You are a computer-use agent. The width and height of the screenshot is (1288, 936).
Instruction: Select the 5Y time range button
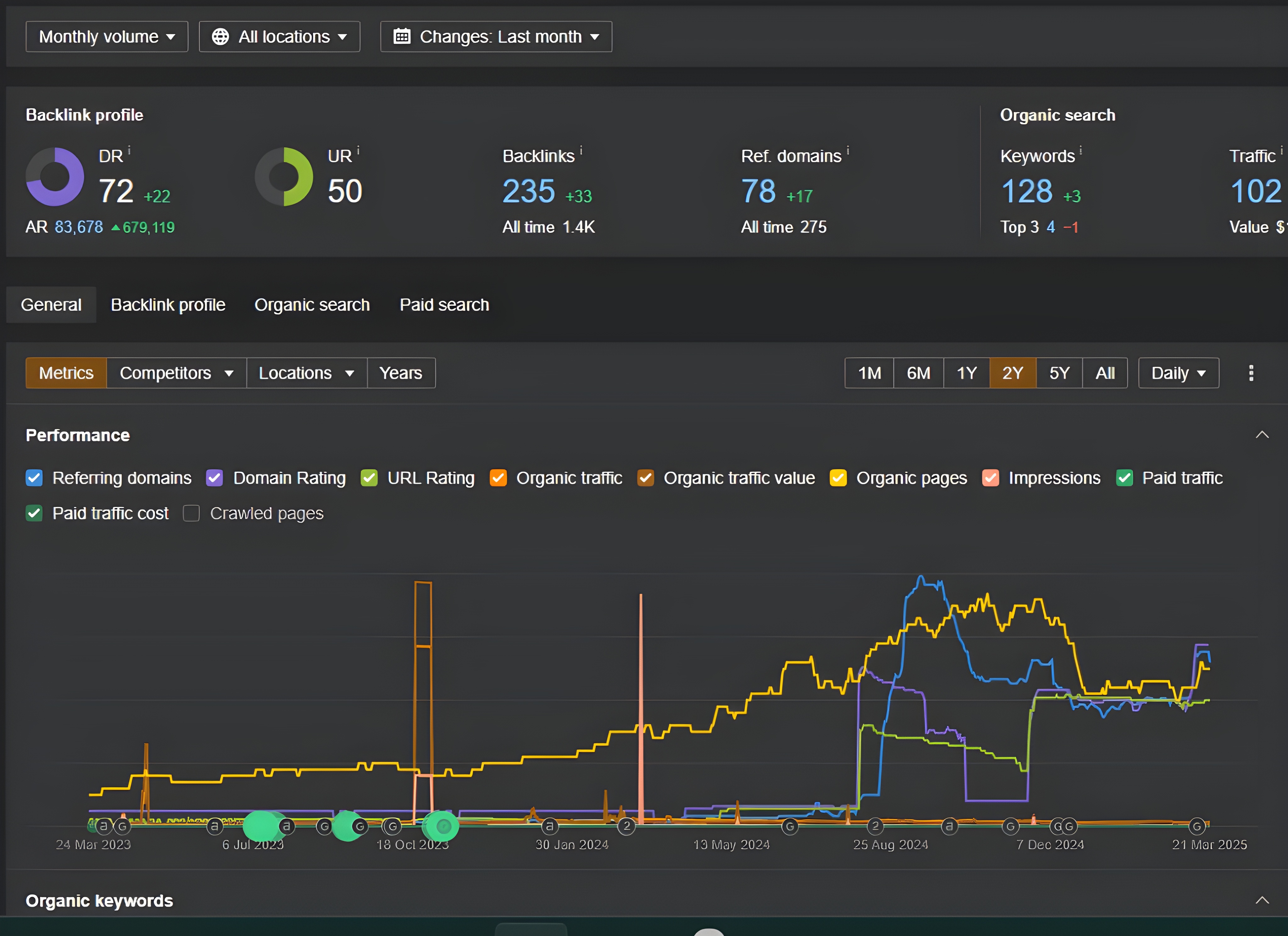(1058, 373)
